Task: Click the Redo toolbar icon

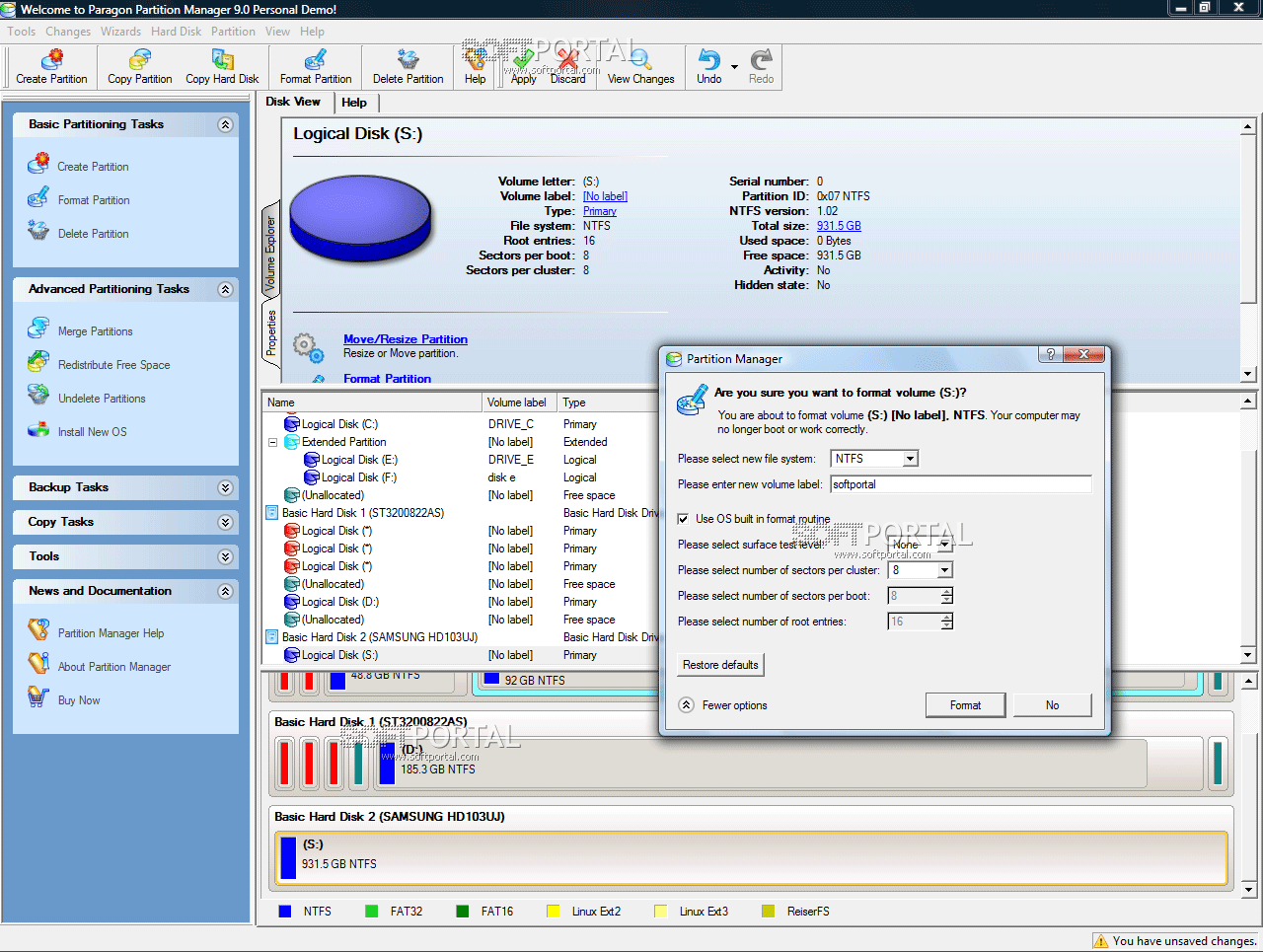Action: pos(761,67)
